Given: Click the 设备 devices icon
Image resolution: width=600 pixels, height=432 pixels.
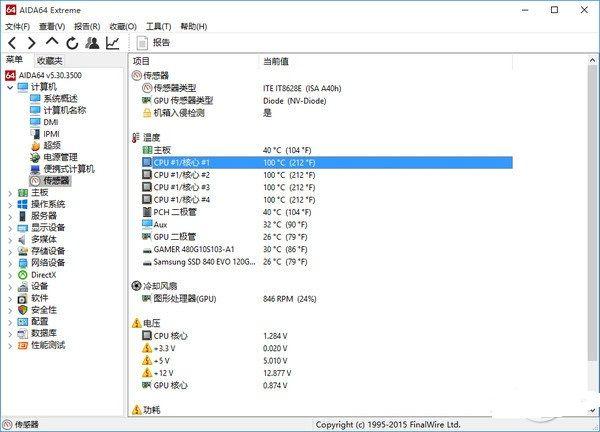Looking at the screenshot, I should point(23,287).
